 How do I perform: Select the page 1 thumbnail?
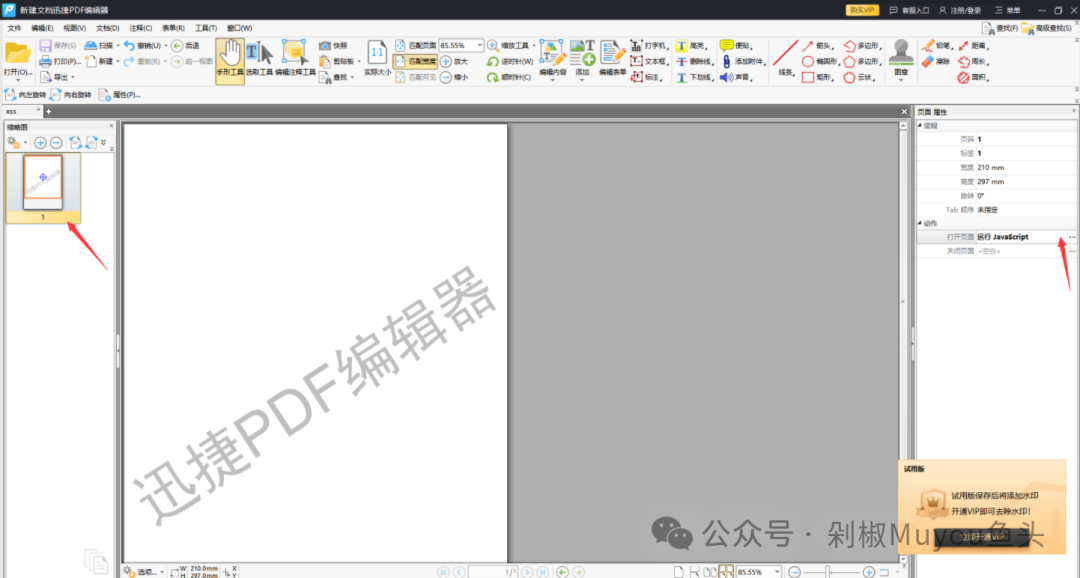(x=43, y=188)
